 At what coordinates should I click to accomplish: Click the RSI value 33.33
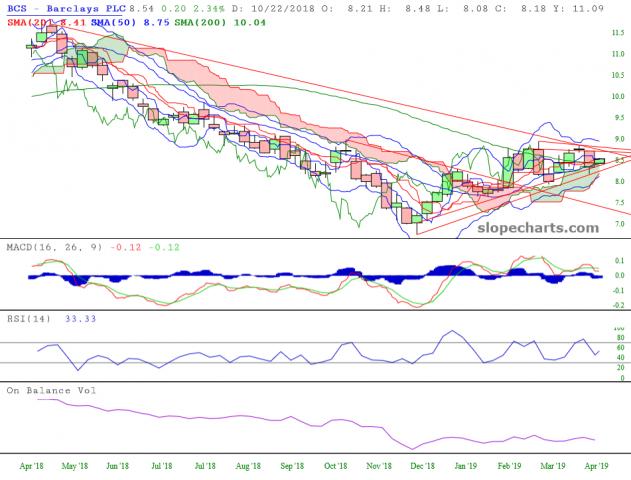tap(80, 319)
